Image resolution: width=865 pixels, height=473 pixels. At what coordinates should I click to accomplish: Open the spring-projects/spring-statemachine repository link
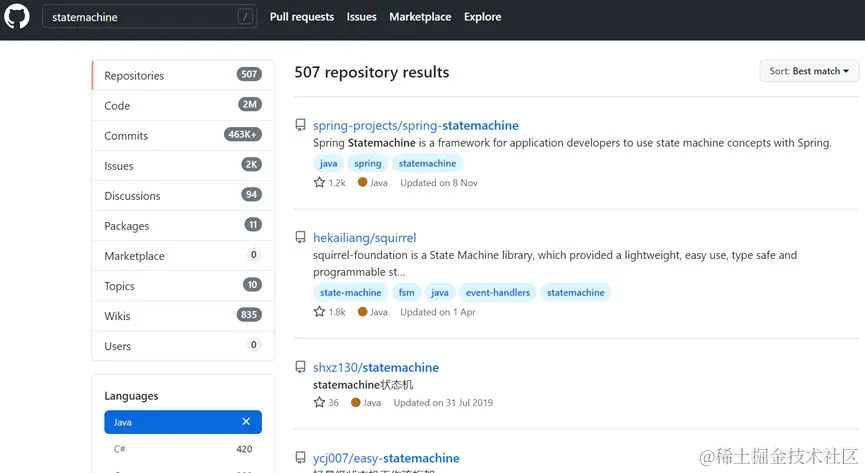(x=416, y=126)
